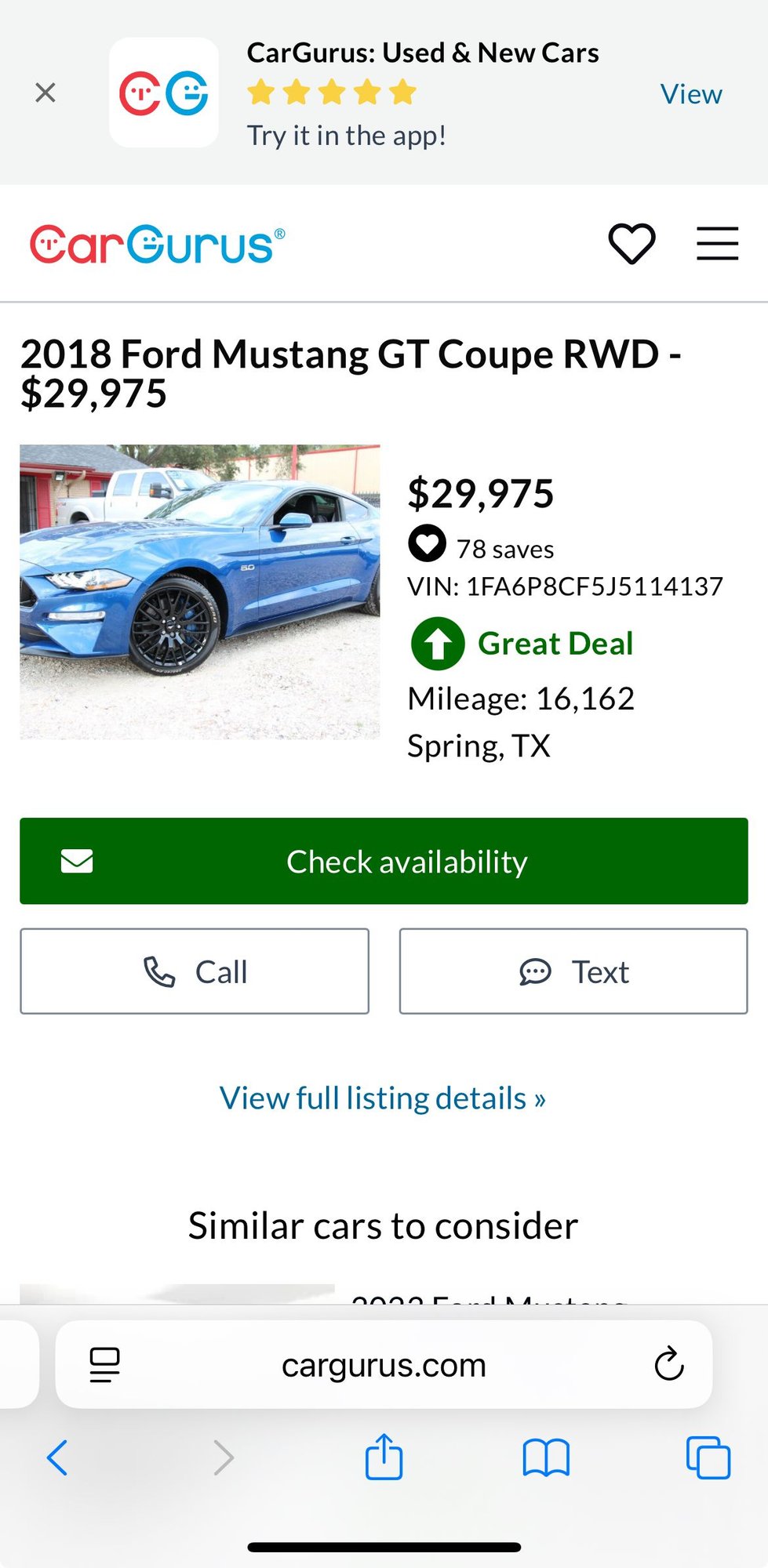Save this listing with the black heart
The height and width of the screenshot is (1568, 768).
coord(428,544)
